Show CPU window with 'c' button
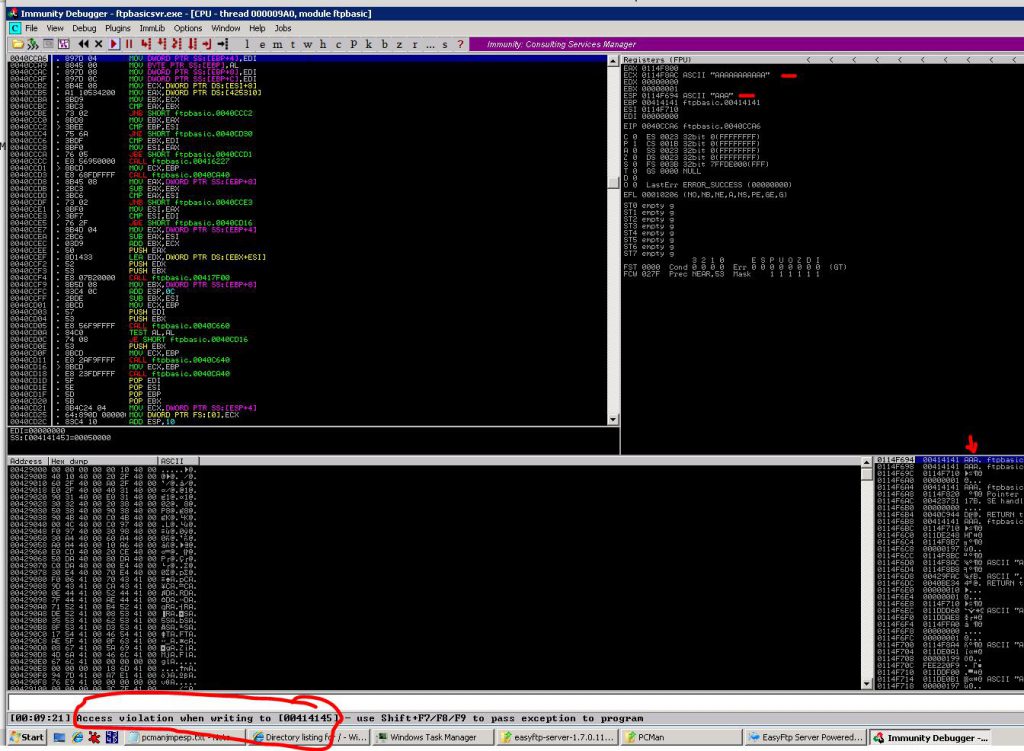Image resolution: width=1024 pixels, height=751 pixels. click(338, 44)
